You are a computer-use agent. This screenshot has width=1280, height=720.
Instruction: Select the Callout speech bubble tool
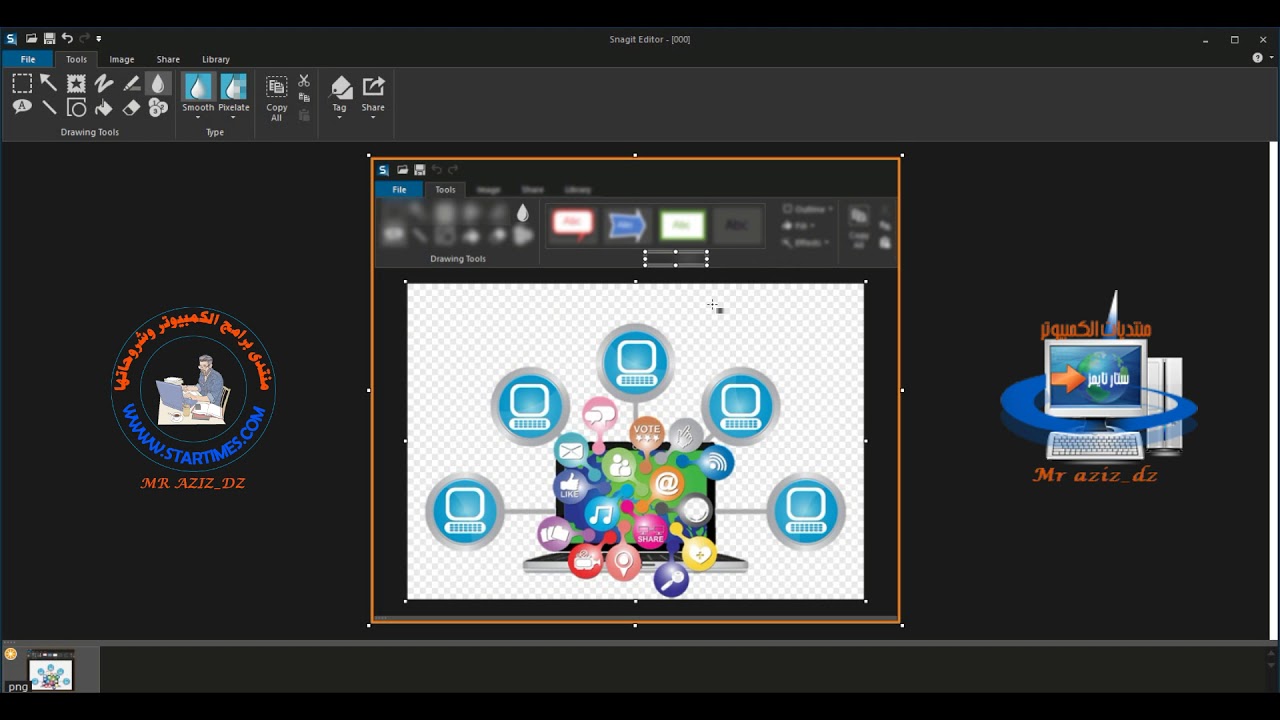[22, 108]
